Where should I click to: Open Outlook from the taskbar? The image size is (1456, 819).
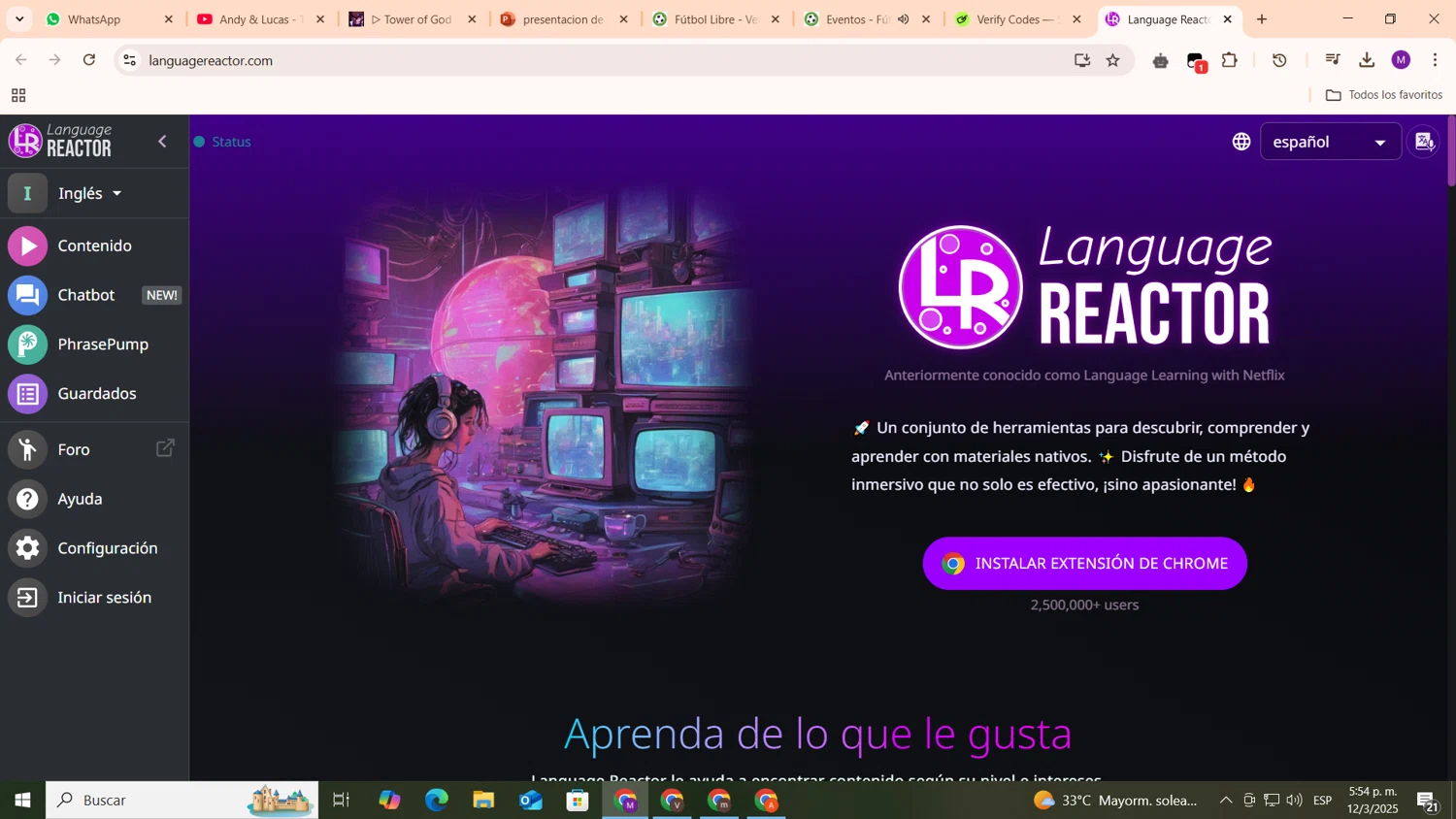(531, 801)
